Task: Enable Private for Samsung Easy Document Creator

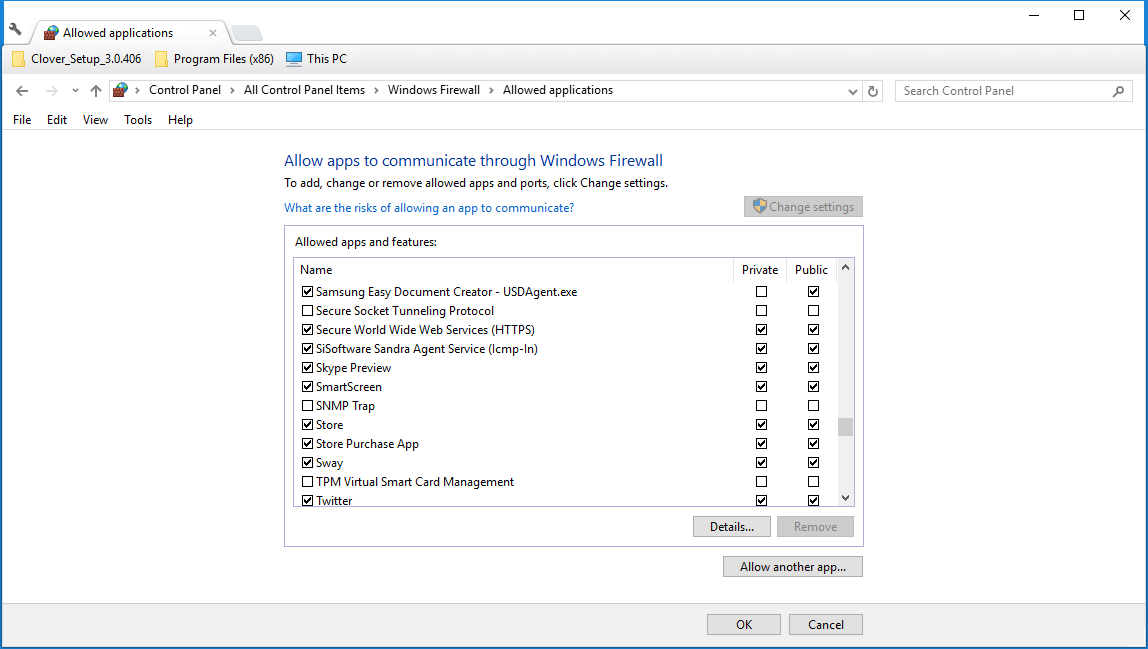Action: coord(761,292)
